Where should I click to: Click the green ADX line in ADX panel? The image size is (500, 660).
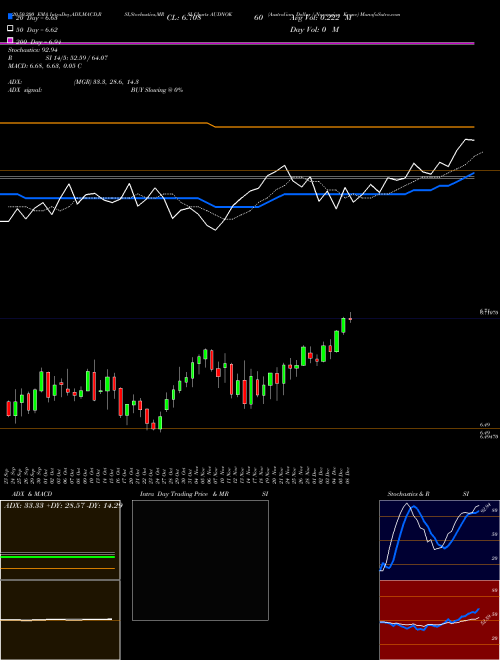coord(58,557)
